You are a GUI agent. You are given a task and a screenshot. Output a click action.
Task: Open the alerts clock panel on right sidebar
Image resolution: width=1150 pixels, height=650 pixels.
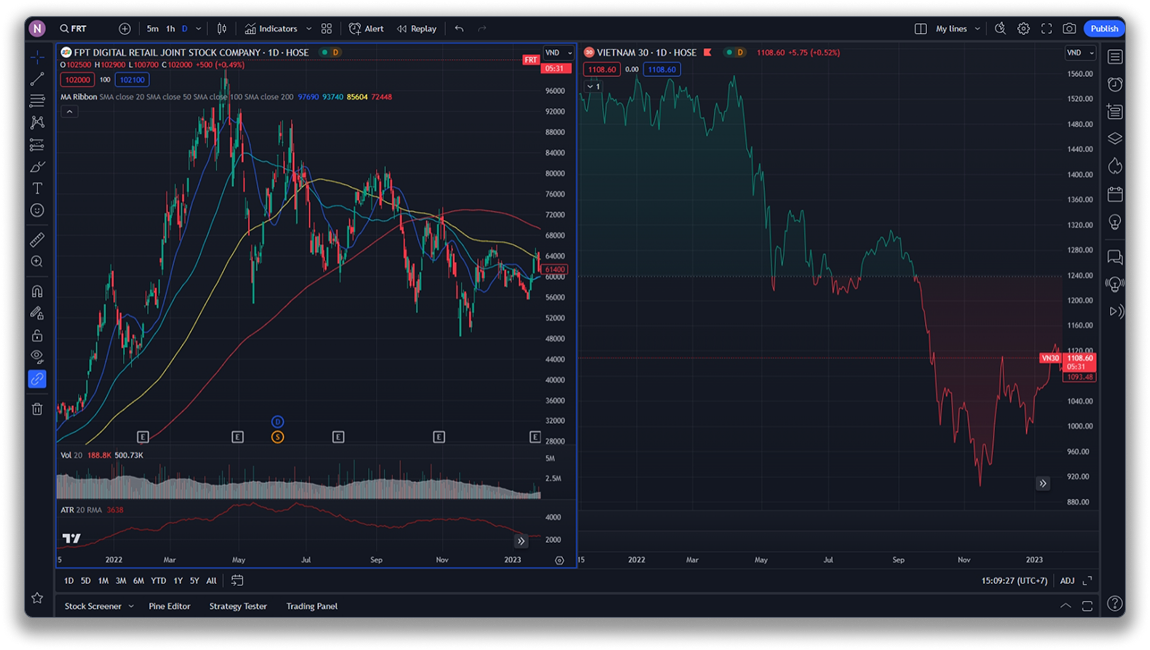pos(1115,84)
